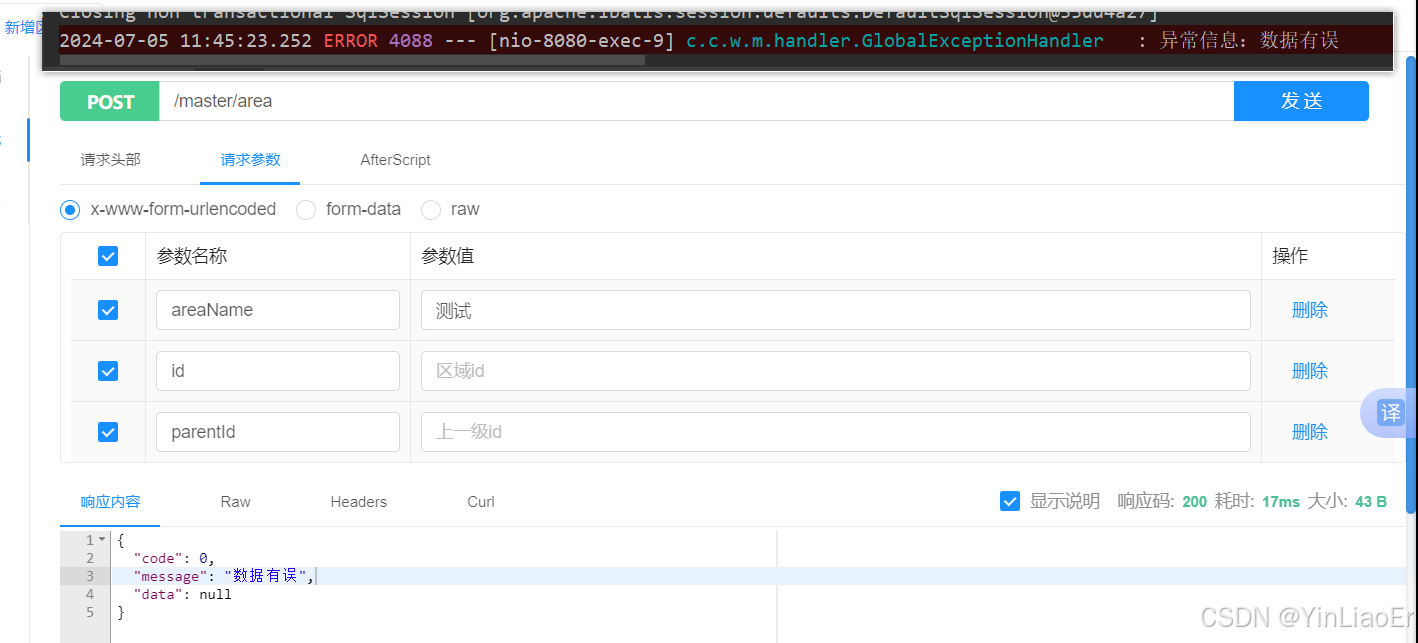Image resolution: width=1418 pixels, height=643 pixels.
Task: Edit the areaName parameter name field
Action: click(x=278, y=310)
